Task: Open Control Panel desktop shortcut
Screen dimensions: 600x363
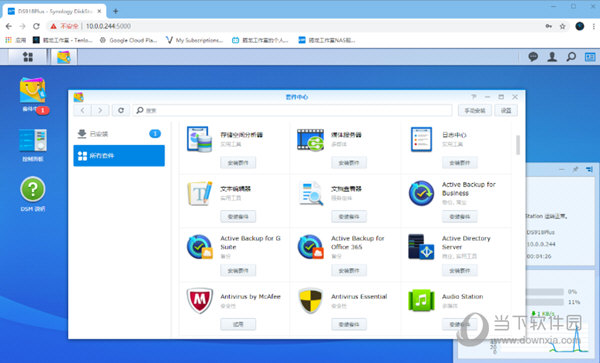Action: [x=33, y=140]
